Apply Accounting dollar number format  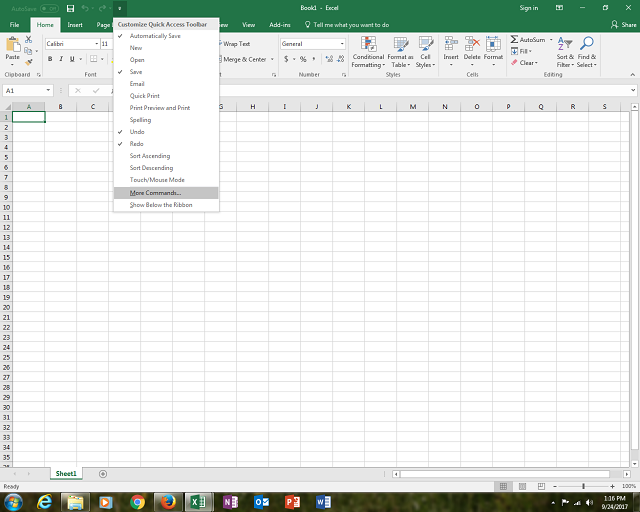(286, 59)
